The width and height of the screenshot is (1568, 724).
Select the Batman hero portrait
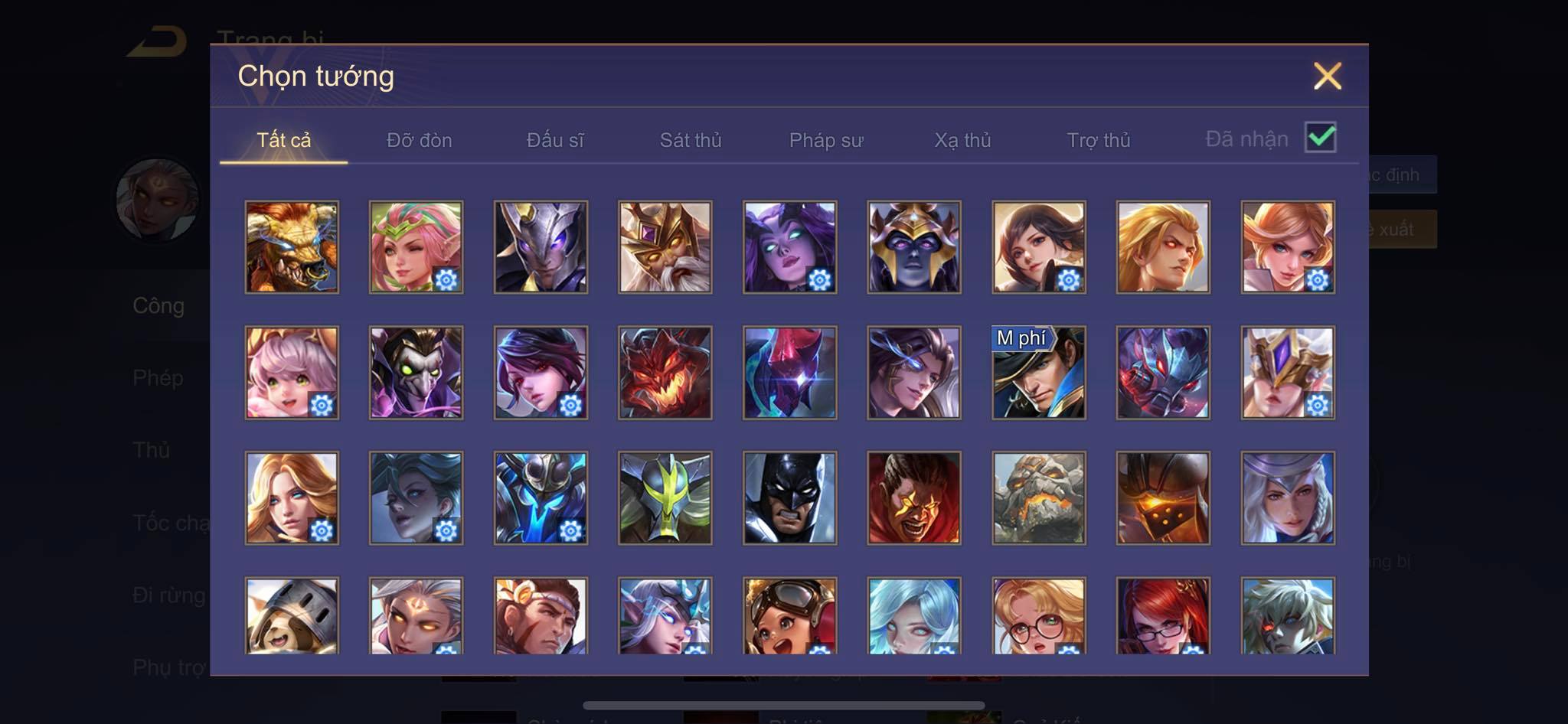pyautogui.click(x=789, y=498)
